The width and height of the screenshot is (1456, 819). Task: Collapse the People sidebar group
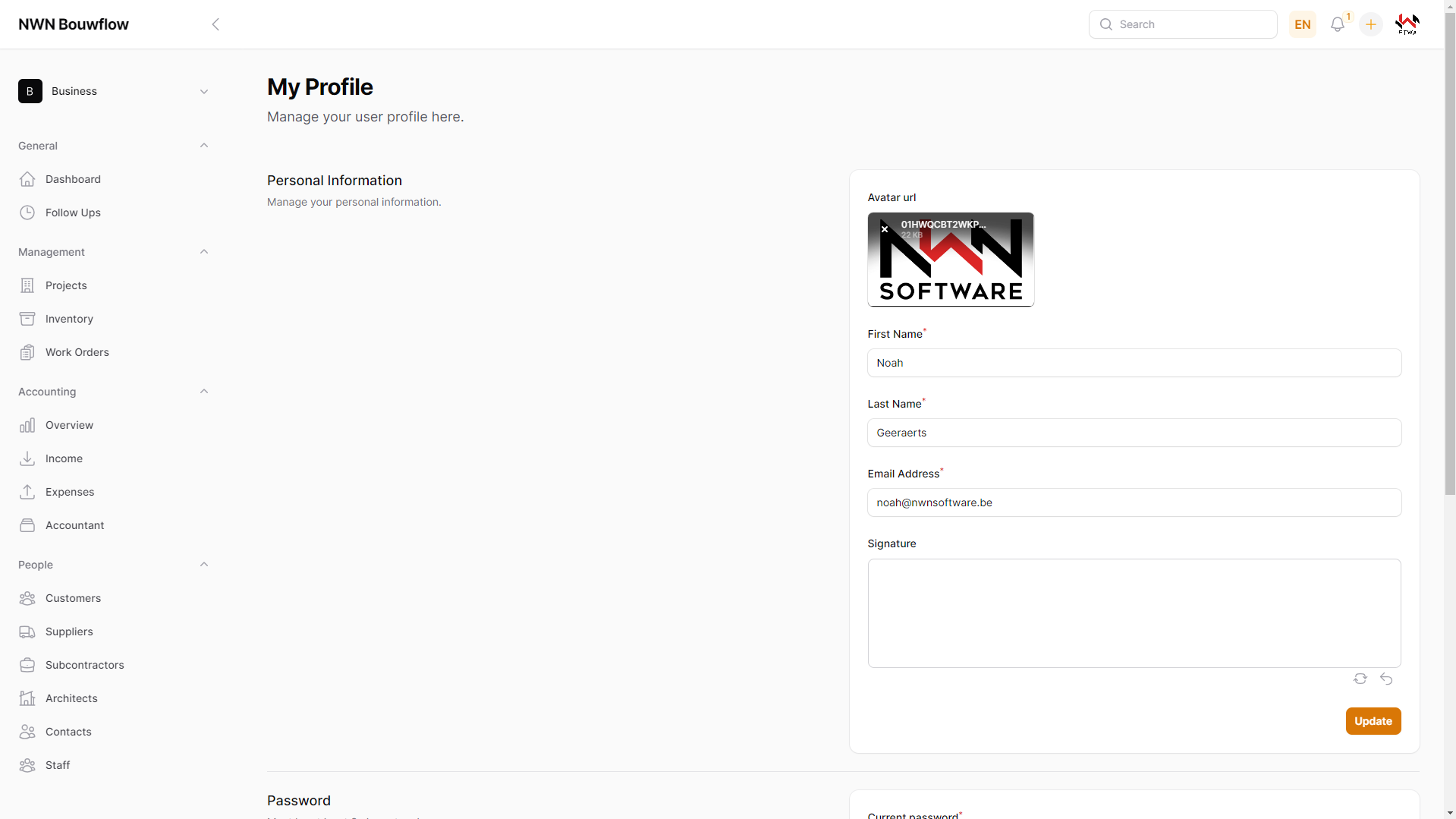pyautogui.click(x=203, y=565)
